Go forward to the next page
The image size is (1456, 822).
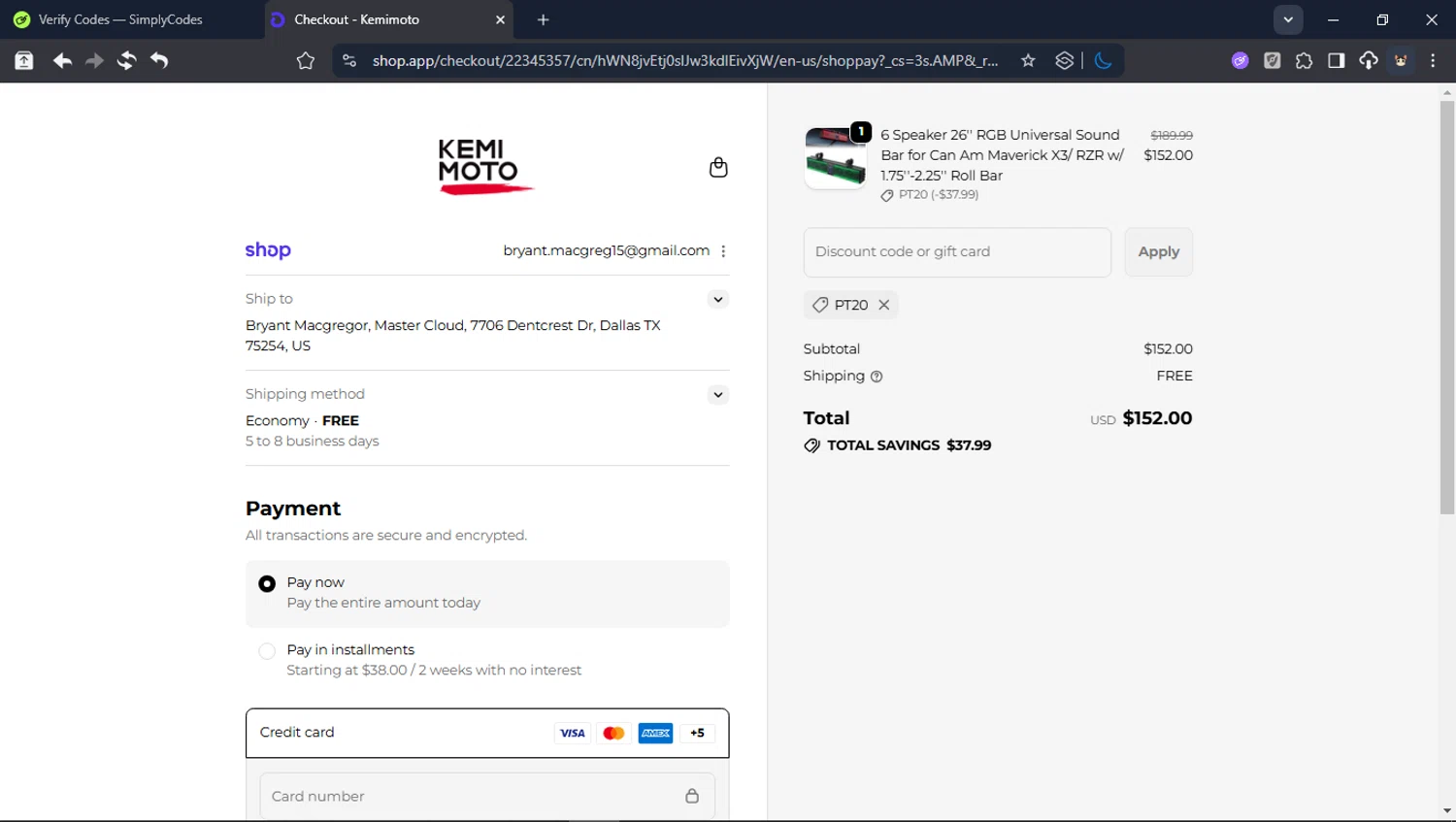point(94,60)
